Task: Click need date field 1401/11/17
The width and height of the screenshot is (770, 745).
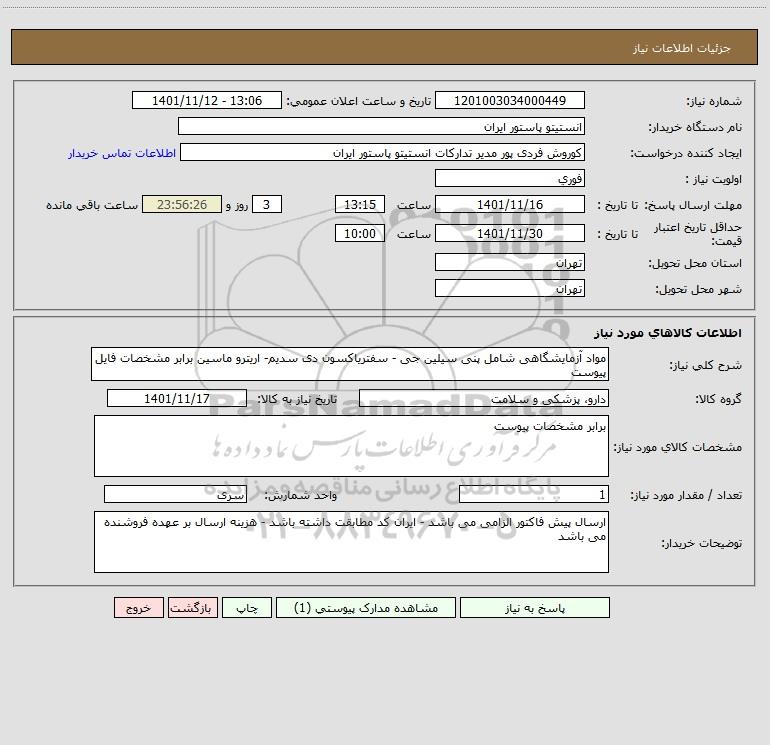Action: click(x=177, y=398)
